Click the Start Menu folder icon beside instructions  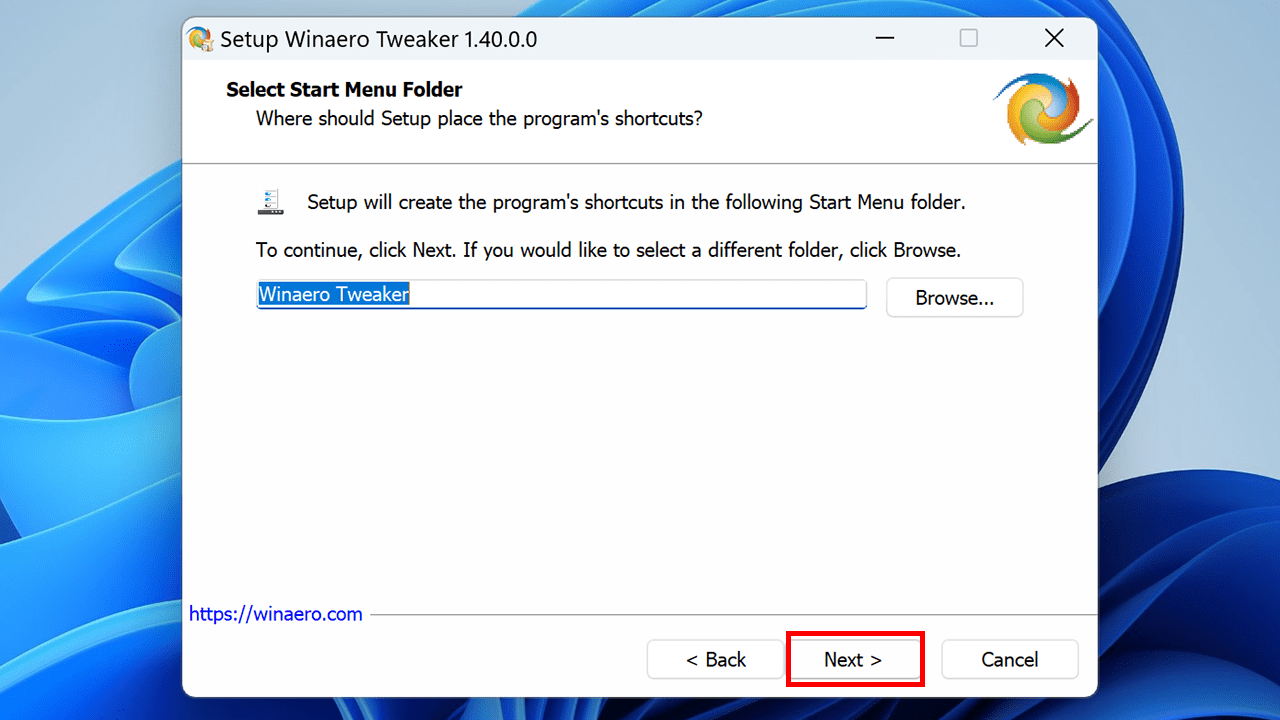coord(270,202)
